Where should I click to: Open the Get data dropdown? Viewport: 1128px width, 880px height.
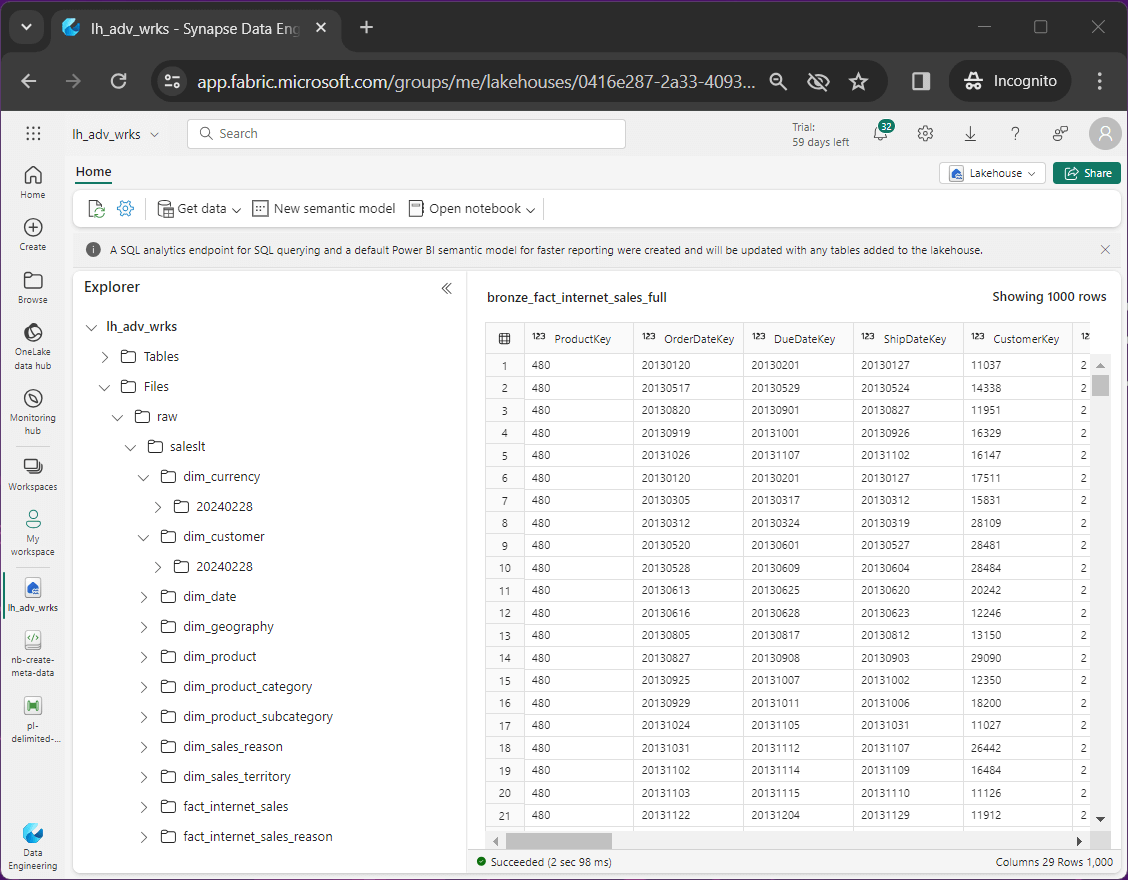(x=200, y=209)
